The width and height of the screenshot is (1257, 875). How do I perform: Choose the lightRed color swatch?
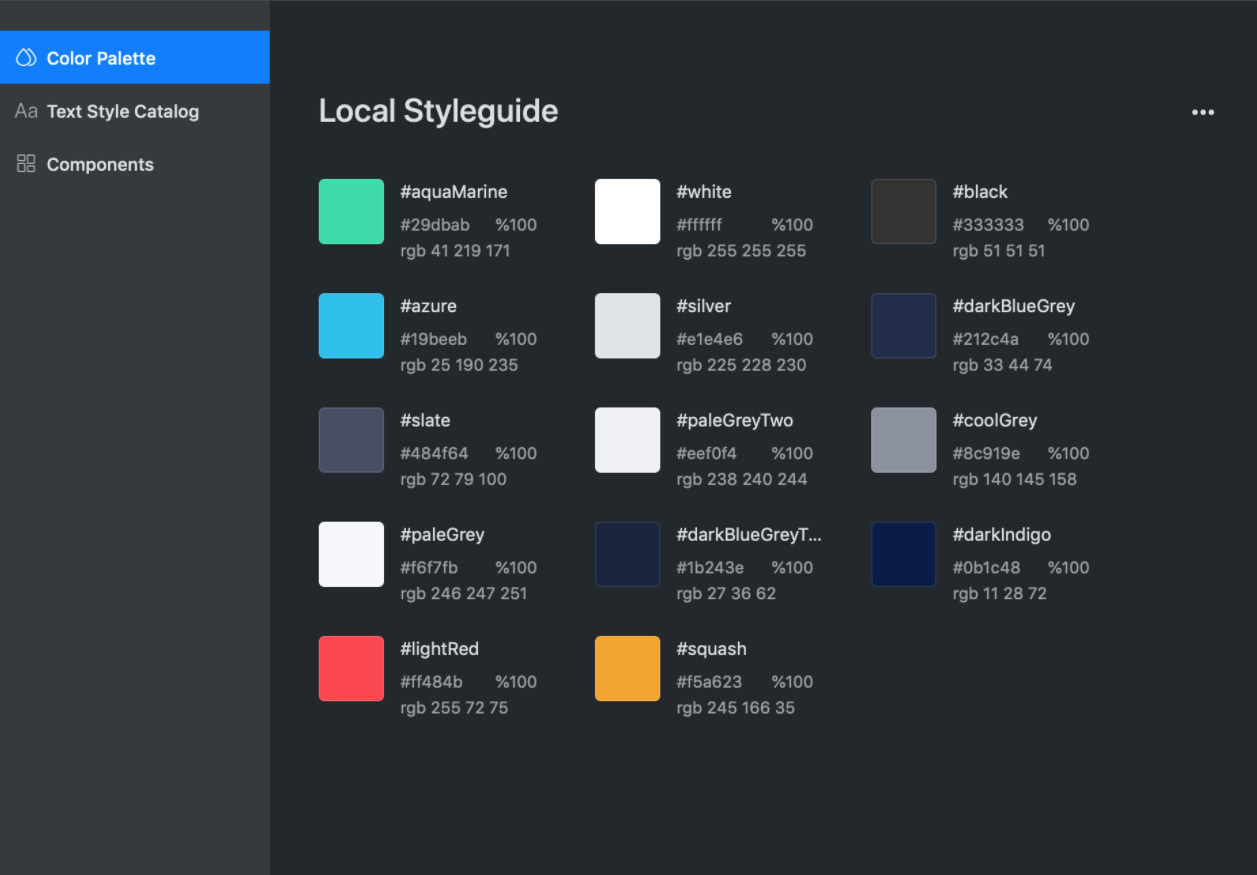click(351, 668)
